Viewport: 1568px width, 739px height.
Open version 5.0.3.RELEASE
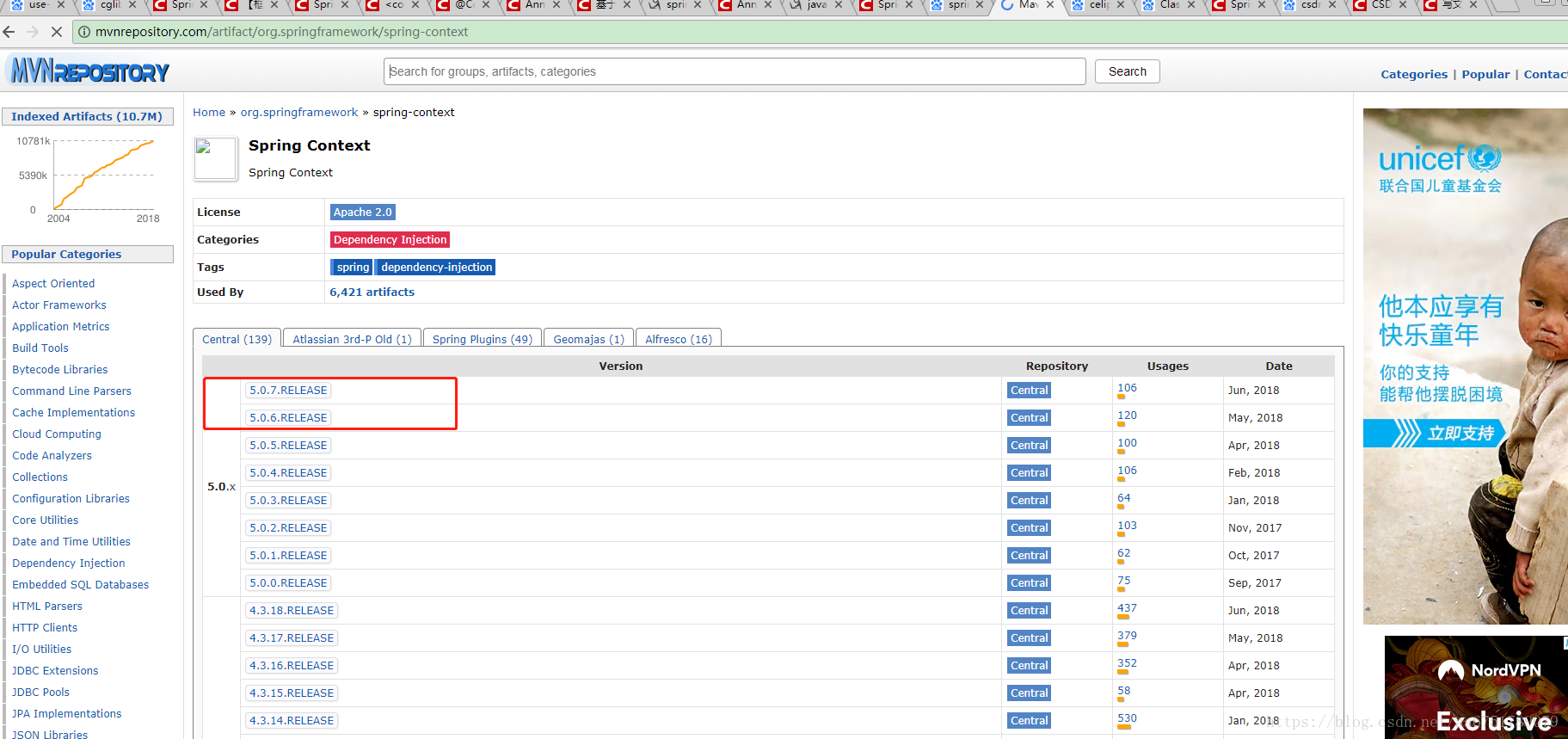[x=288, y=500]
